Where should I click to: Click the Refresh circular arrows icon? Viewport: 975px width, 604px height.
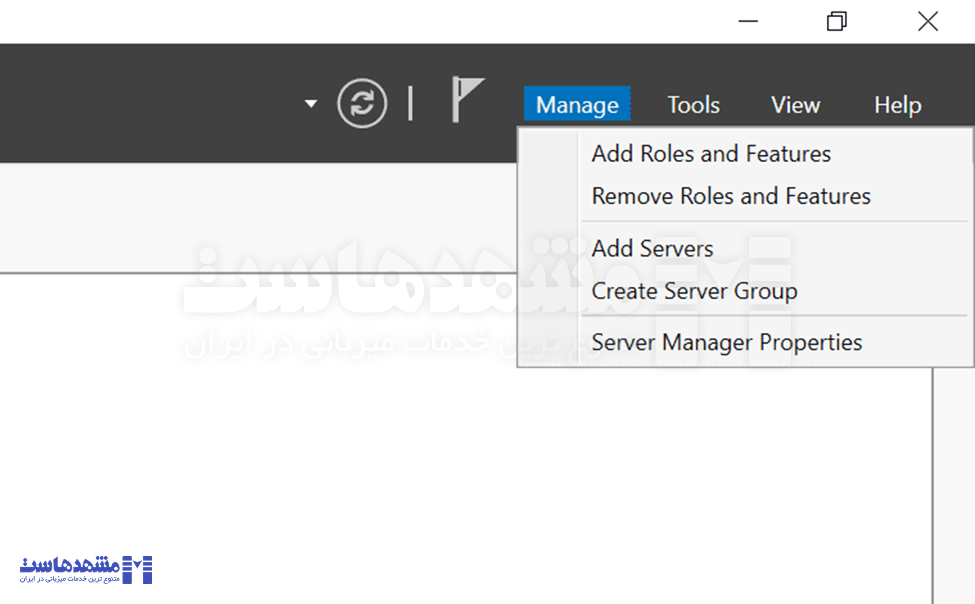tap(362, 103)
